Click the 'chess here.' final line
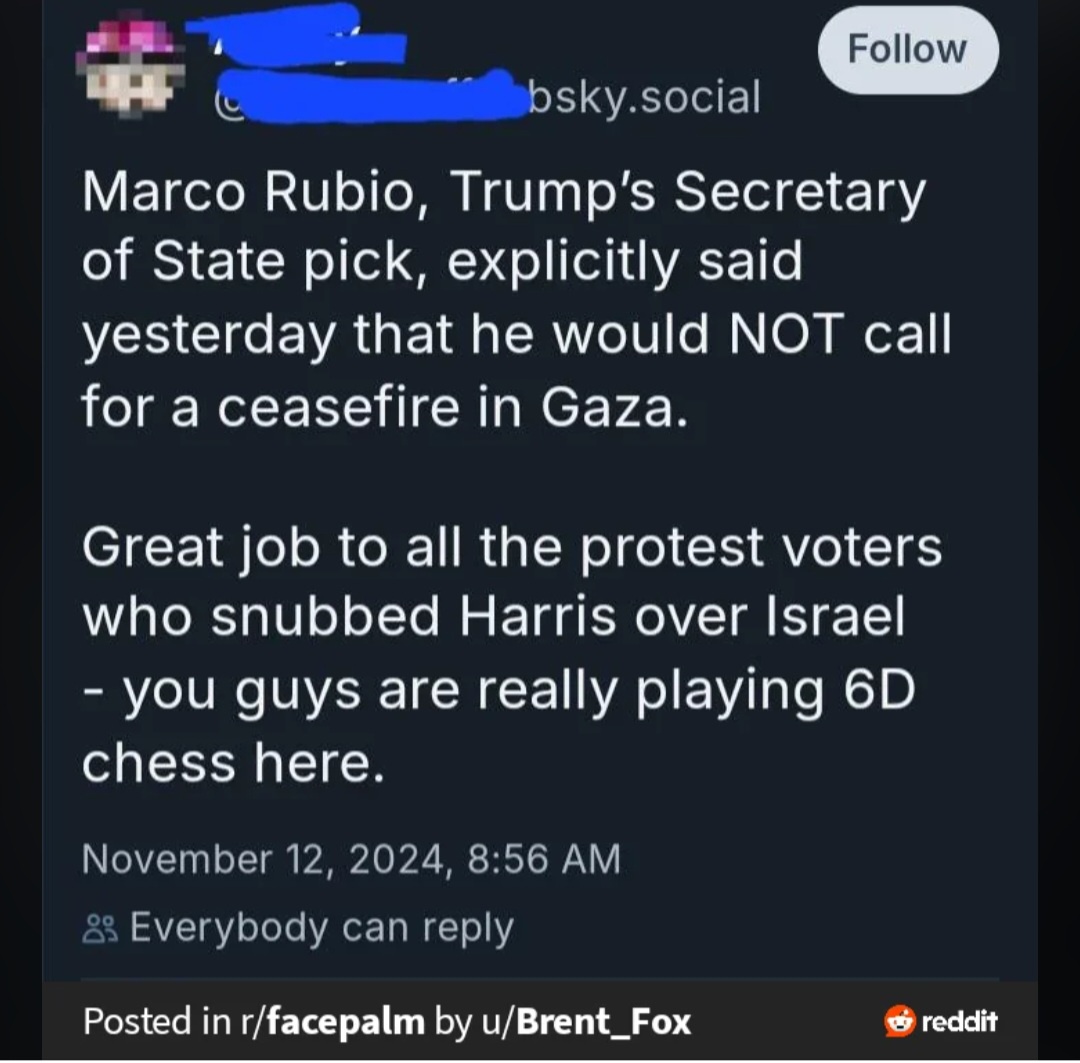1080x1063 pixels. point(233,763)
